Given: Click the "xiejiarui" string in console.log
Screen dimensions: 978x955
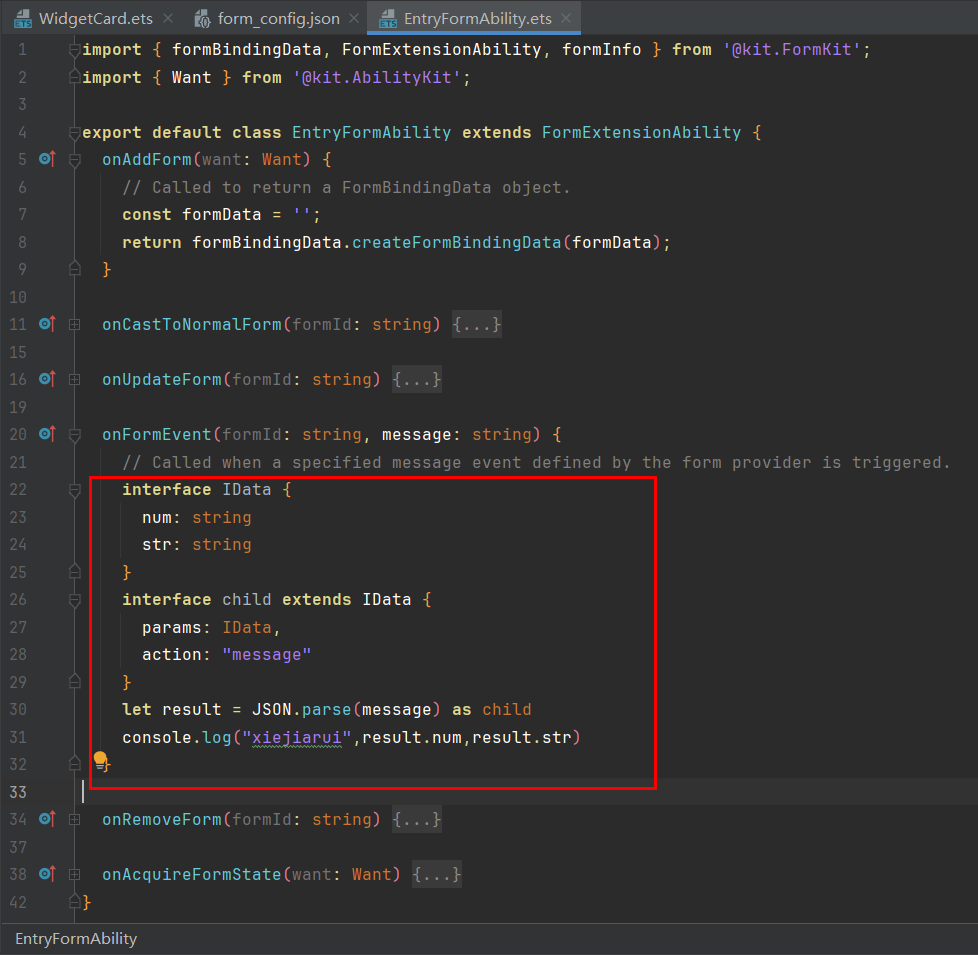Looking at the screenshot, I should tap(298, 737).
